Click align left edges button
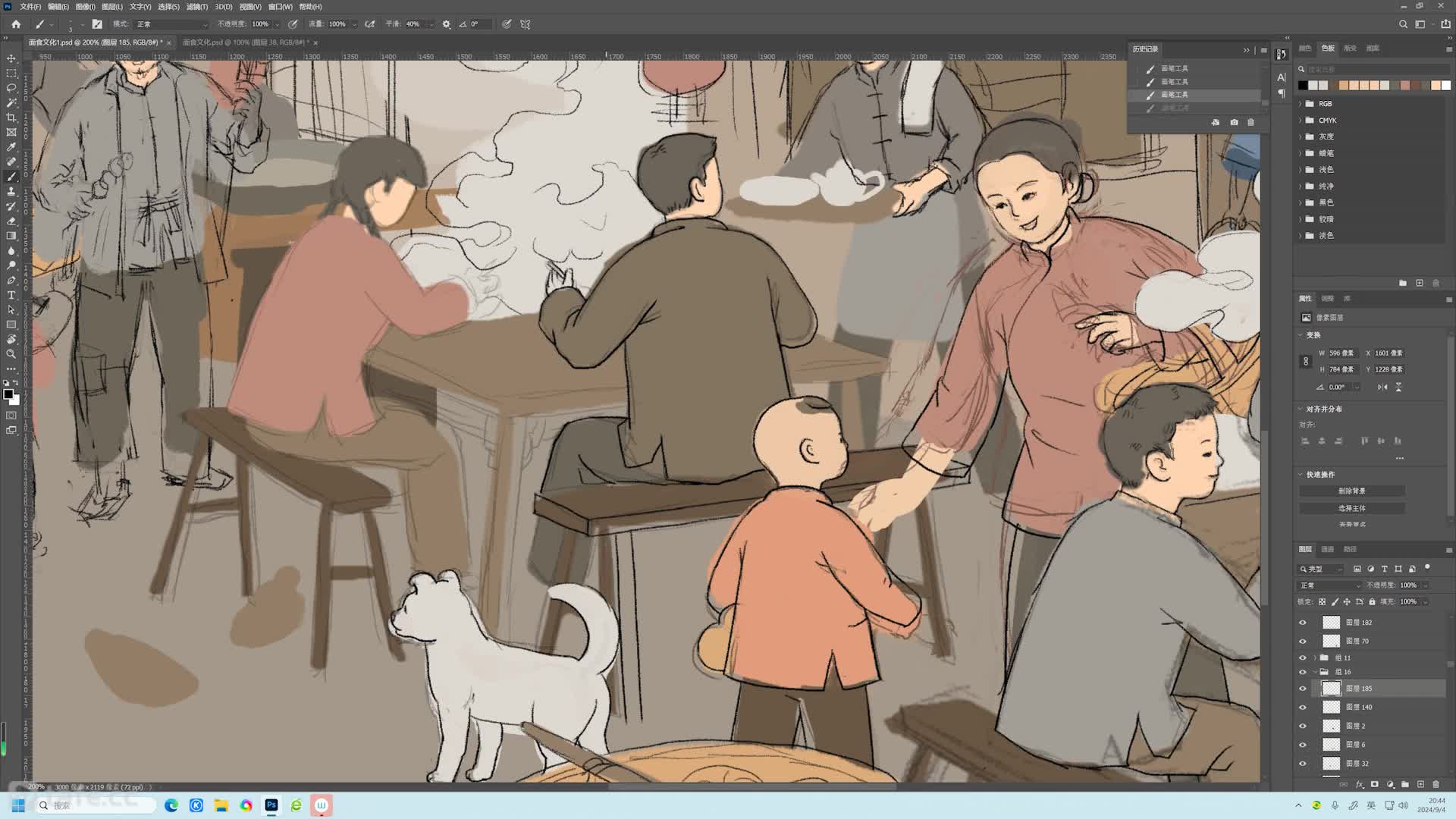Screen dimensions: 1456x819 coord(1305,441)
